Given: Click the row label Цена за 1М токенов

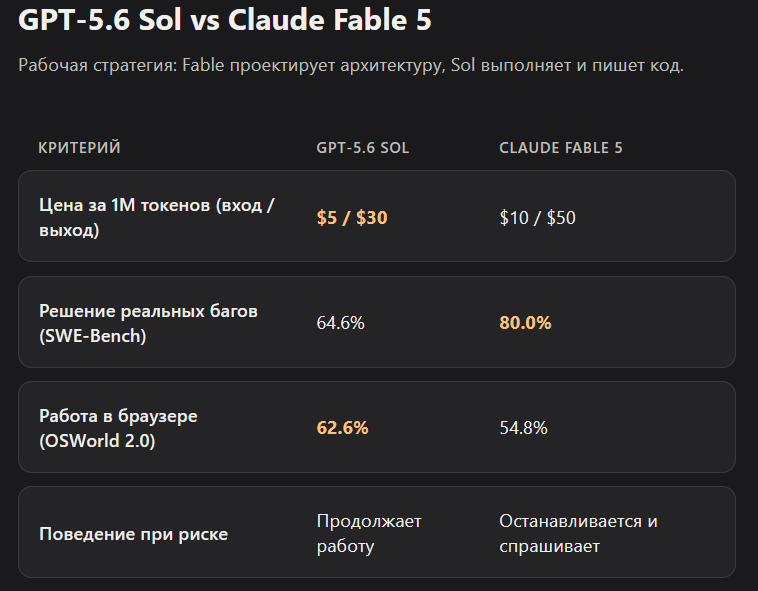Looking at the screenshot, I should 157,217.
